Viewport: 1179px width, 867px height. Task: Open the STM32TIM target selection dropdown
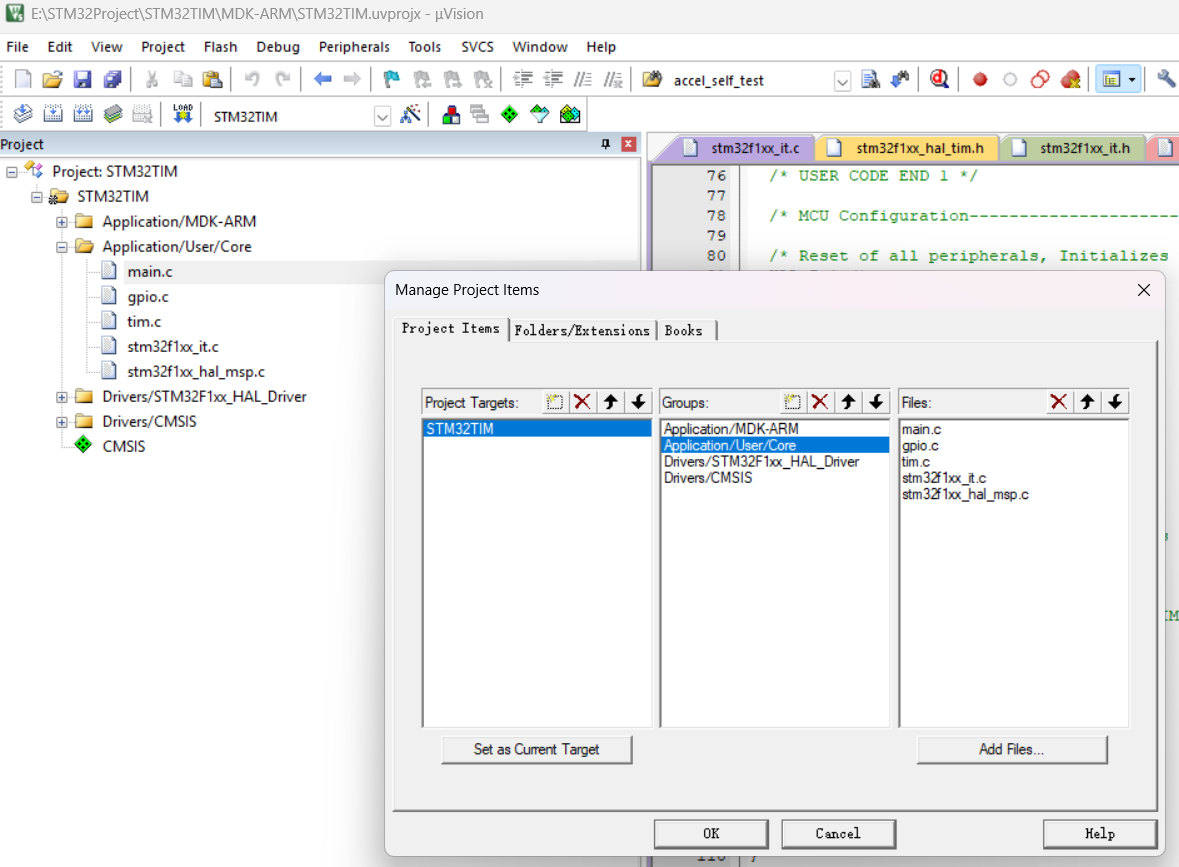point(382,116)
